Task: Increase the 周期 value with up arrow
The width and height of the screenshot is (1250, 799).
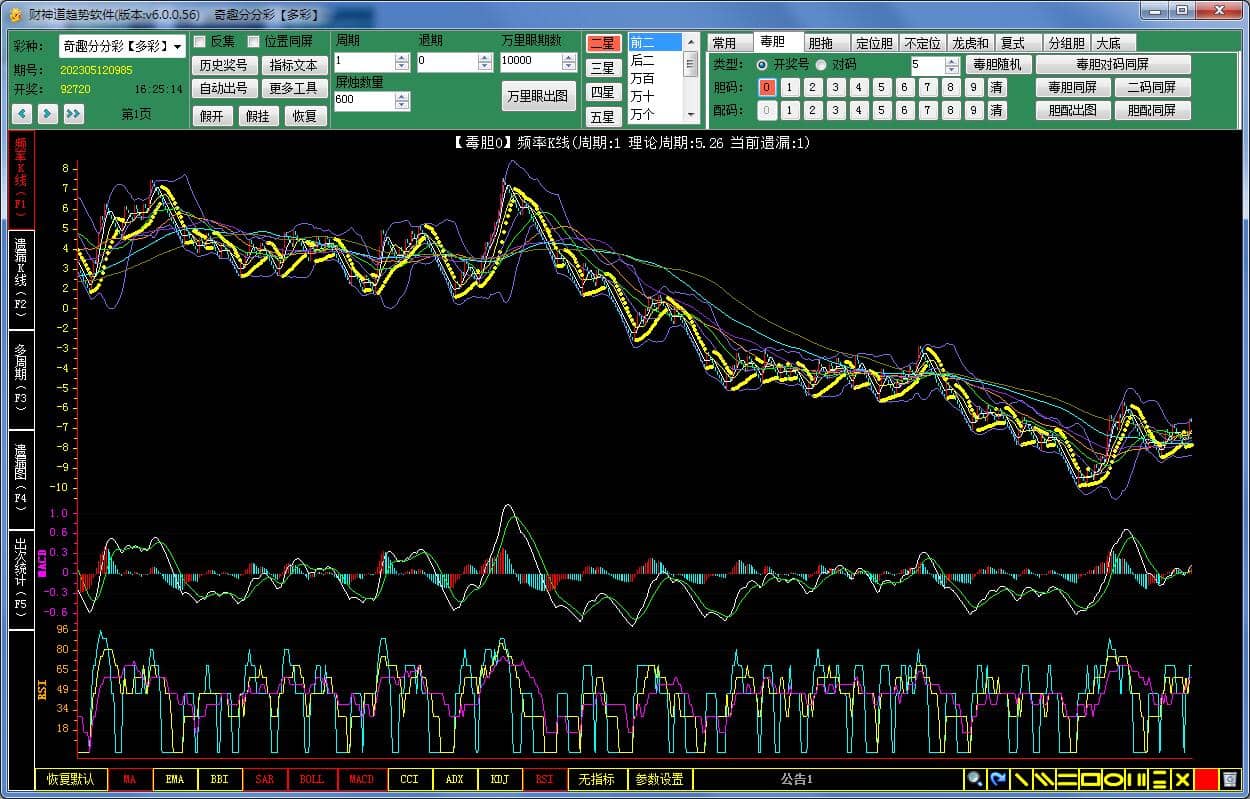Action: 402,58
